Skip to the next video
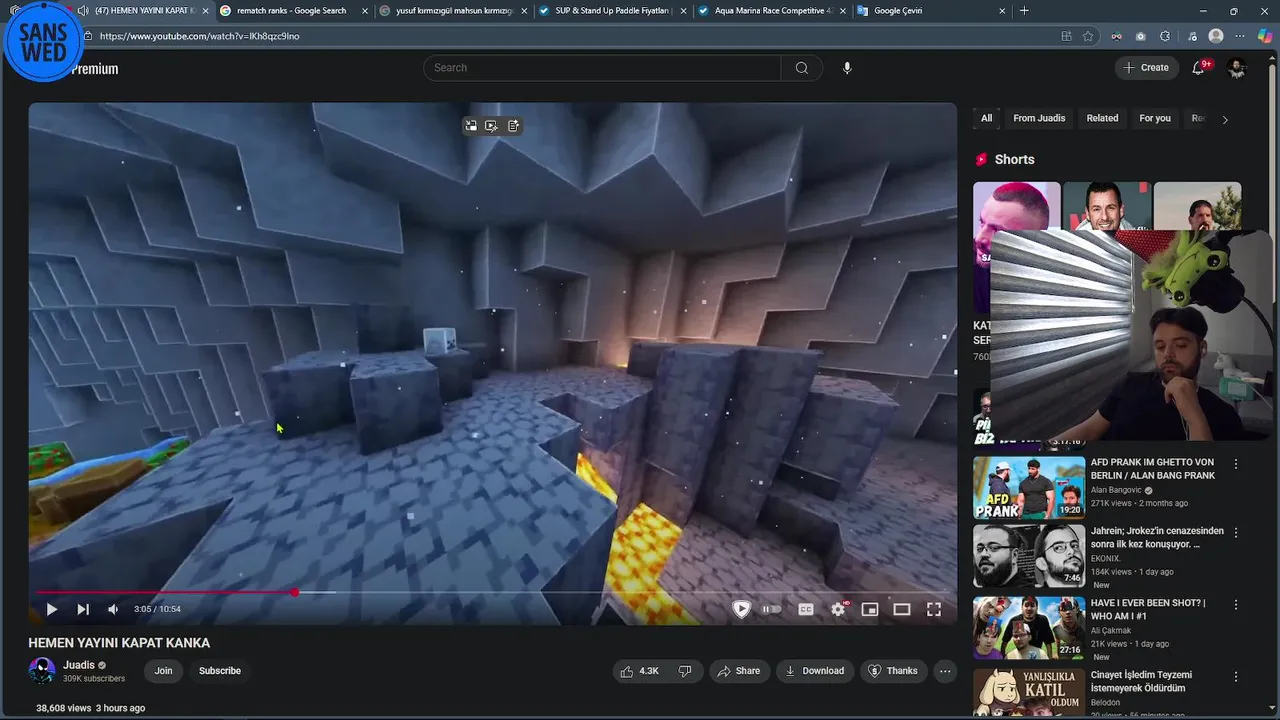 click(83, 609)
